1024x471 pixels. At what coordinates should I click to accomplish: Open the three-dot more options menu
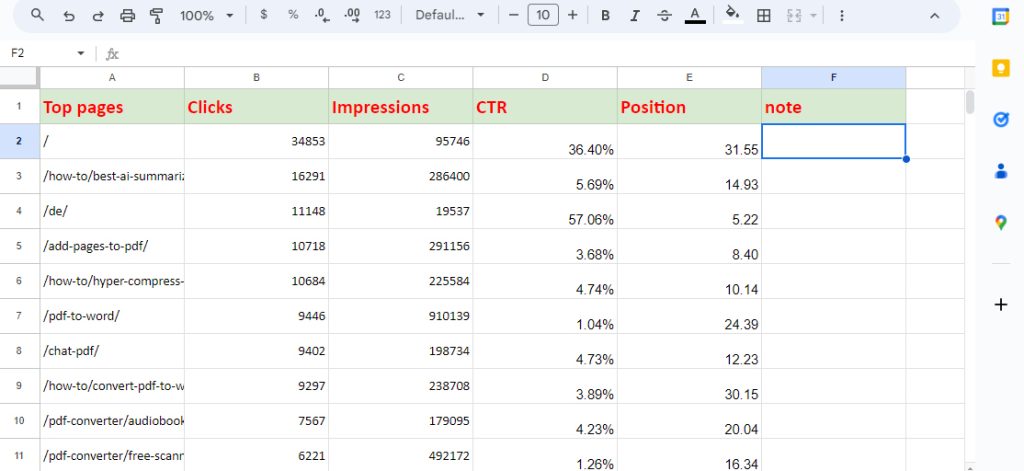tap(841, 16)
